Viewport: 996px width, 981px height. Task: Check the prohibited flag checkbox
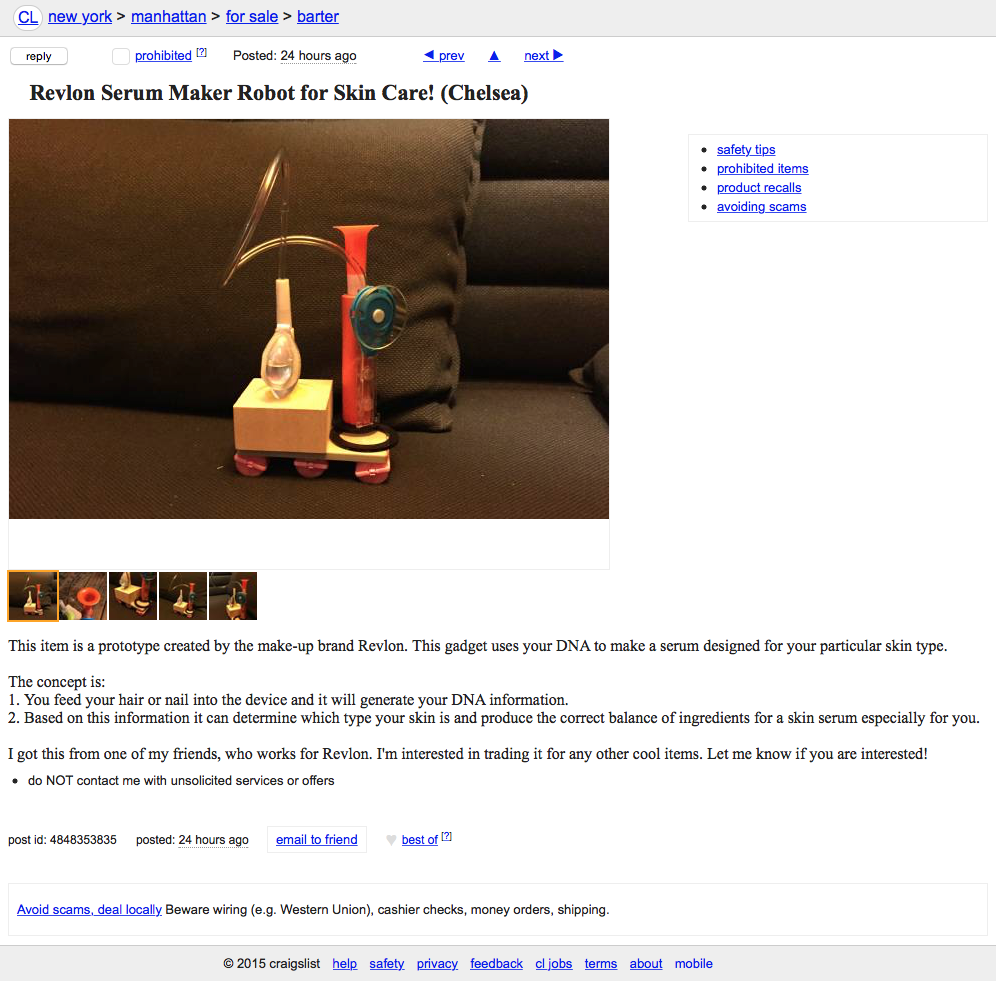point(121,57)
